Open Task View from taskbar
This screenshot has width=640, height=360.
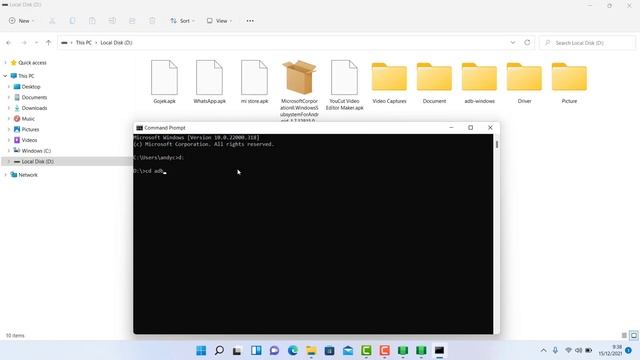click(x=237, y=351)
